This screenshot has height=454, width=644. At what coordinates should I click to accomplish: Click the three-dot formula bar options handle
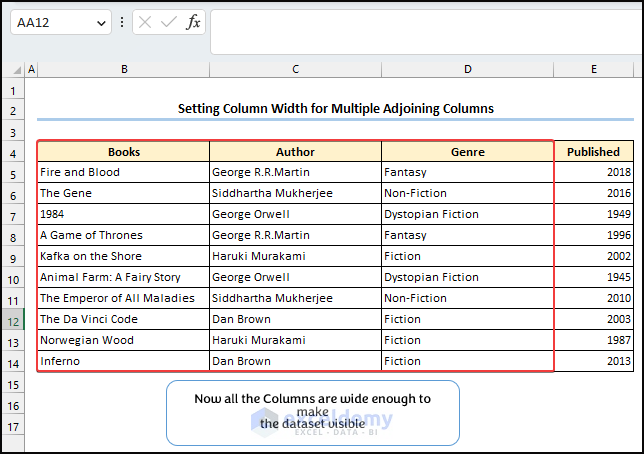click(x=122, y=22)
